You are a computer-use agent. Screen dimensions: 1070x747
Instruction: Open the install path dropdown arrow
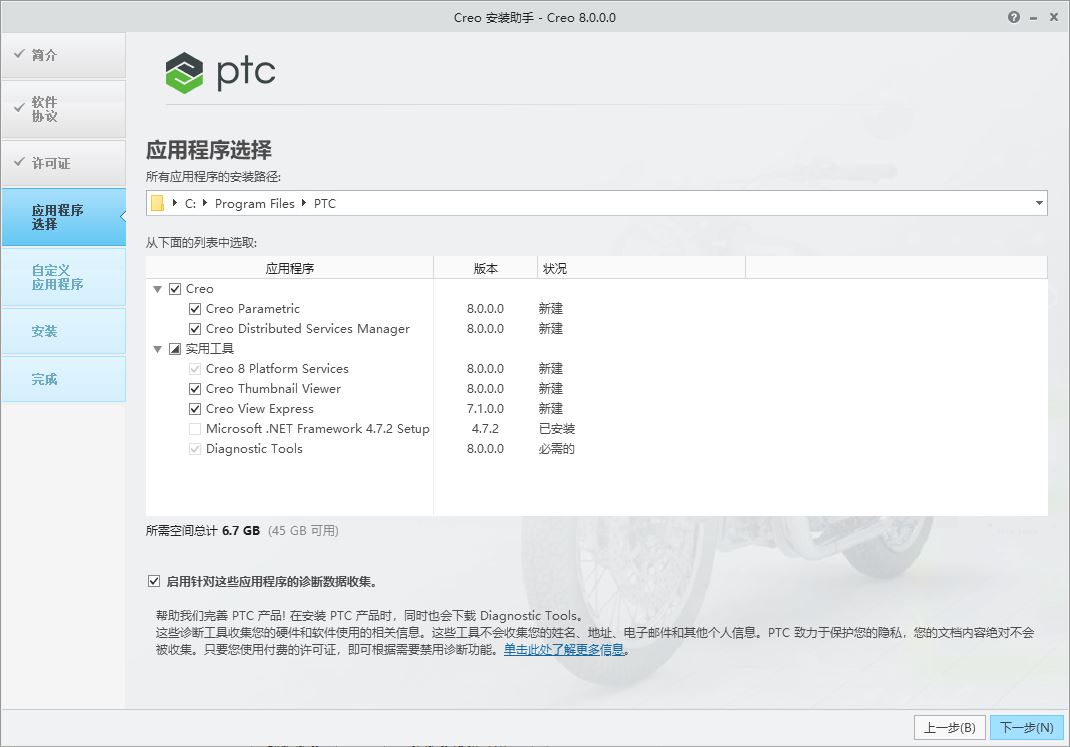tap(1039, 203)
